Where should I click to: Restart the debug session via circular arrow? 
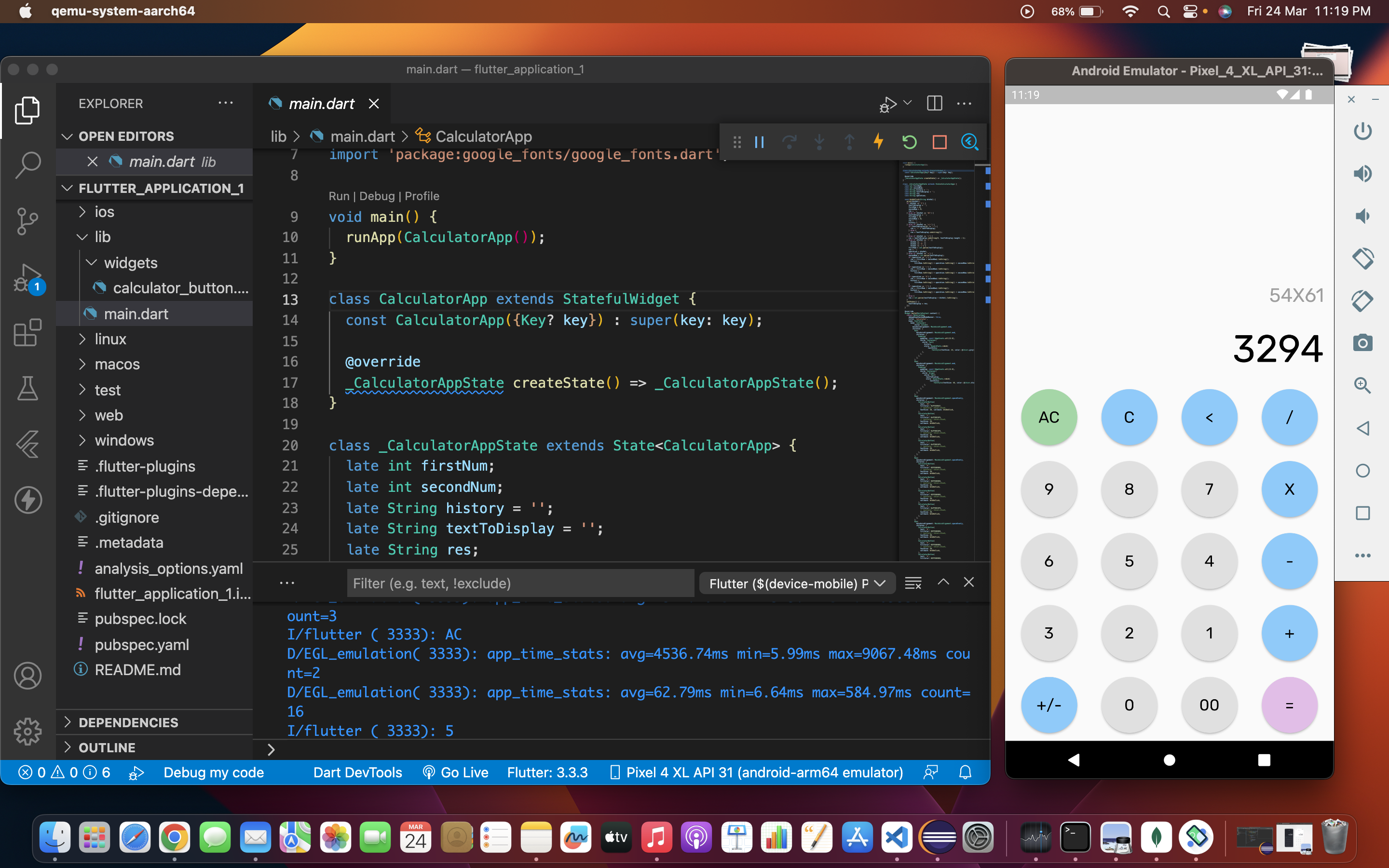pyautogui.click(x=909, y=142)
